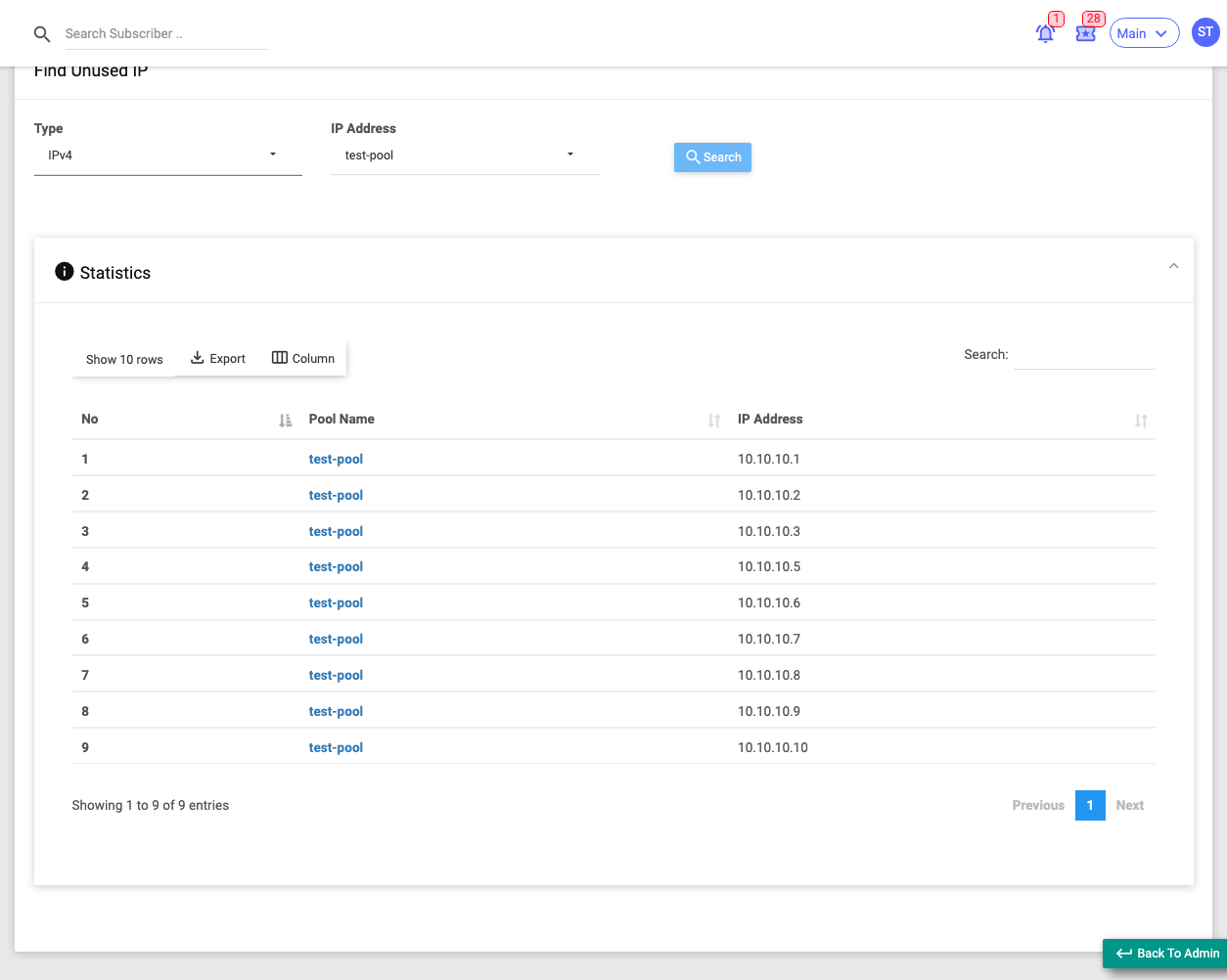This screenshot has height=980, width=1227.
Task: Select IP address 10.10.10.2 cell
Action: pyautogui.click(x=769, y=495)
